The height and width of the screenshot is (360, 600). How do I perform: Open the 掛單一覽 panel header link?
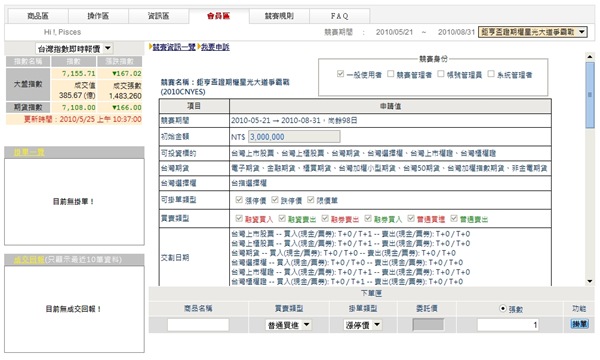(29, 152)
